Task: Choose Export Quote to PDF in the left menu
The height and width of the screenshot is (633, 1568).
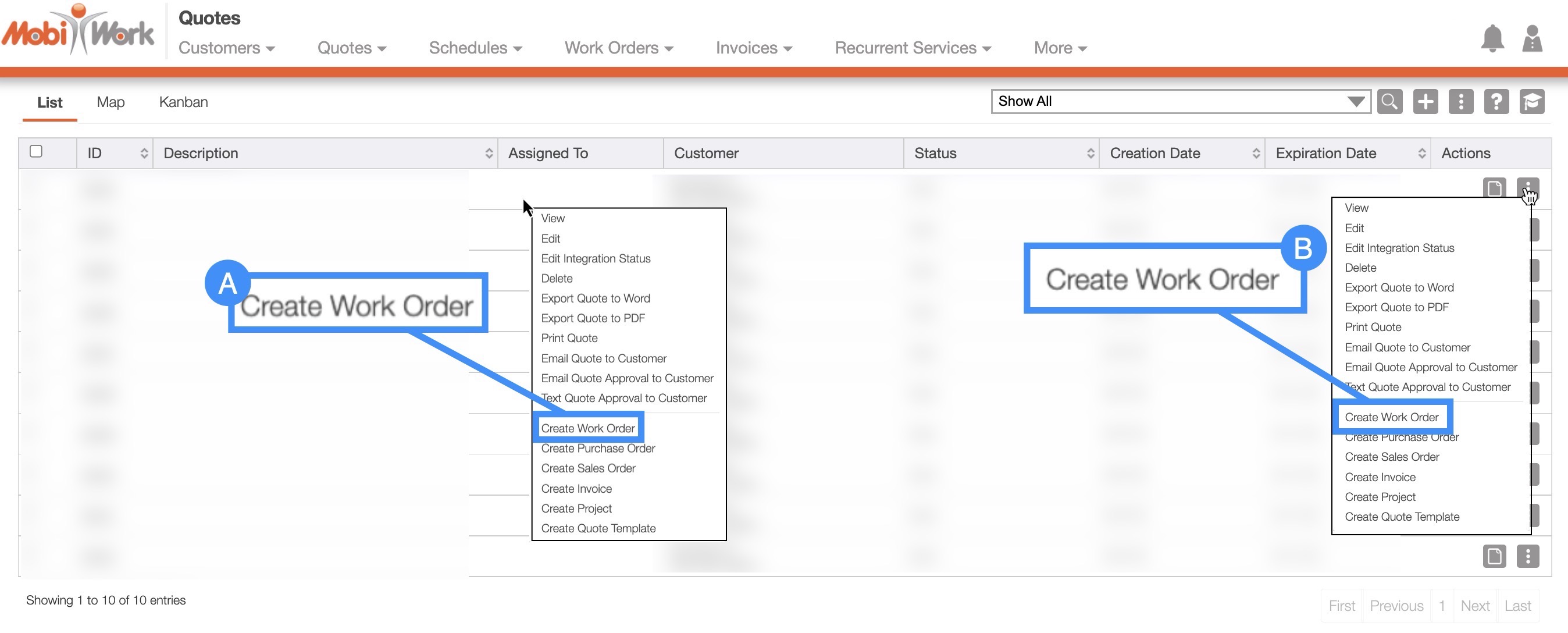Action: pyautogui.click(x=592, y=318)
